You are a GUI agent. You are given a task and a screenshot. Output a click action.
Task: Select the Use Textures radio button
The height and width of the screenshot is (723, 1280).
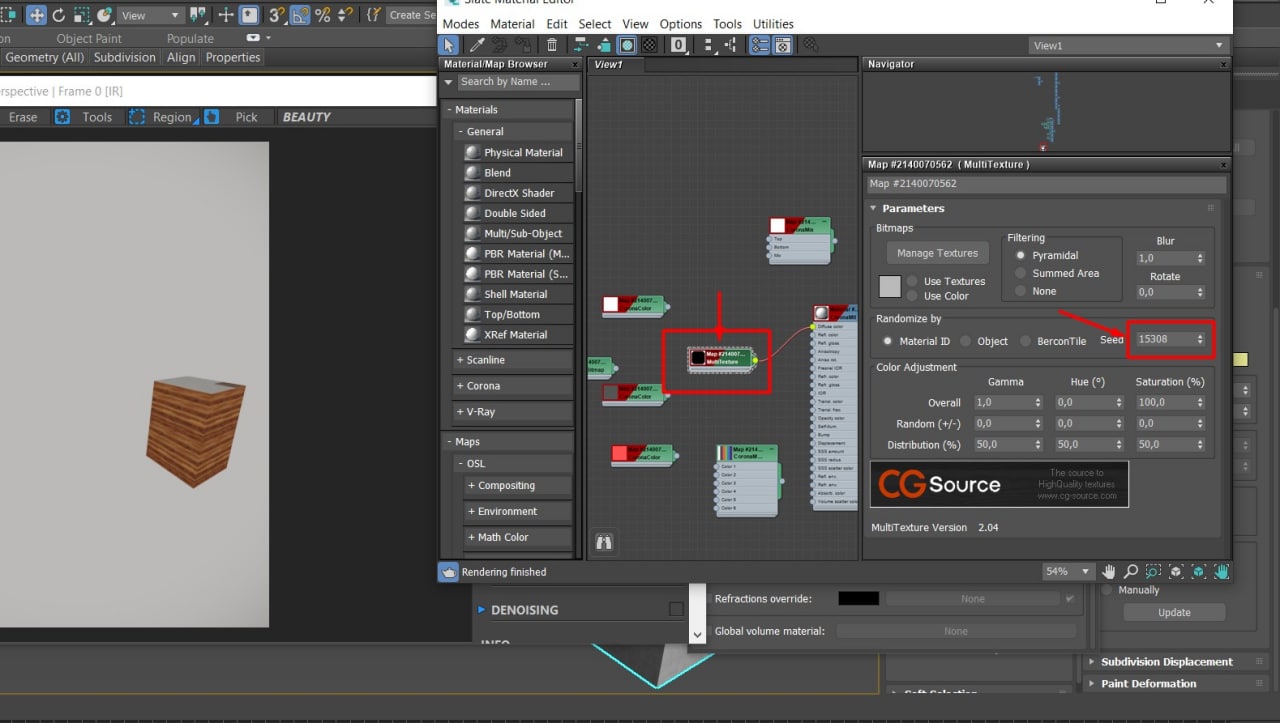[912, 281]
